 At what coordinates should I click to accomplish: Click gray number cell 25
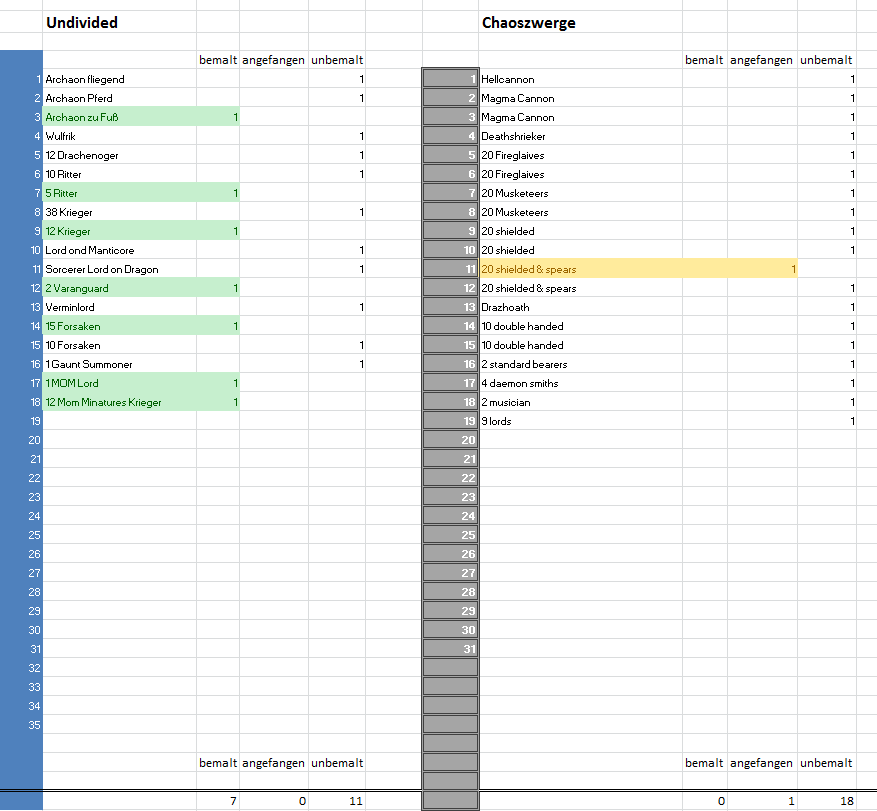[x=450, y=535]
